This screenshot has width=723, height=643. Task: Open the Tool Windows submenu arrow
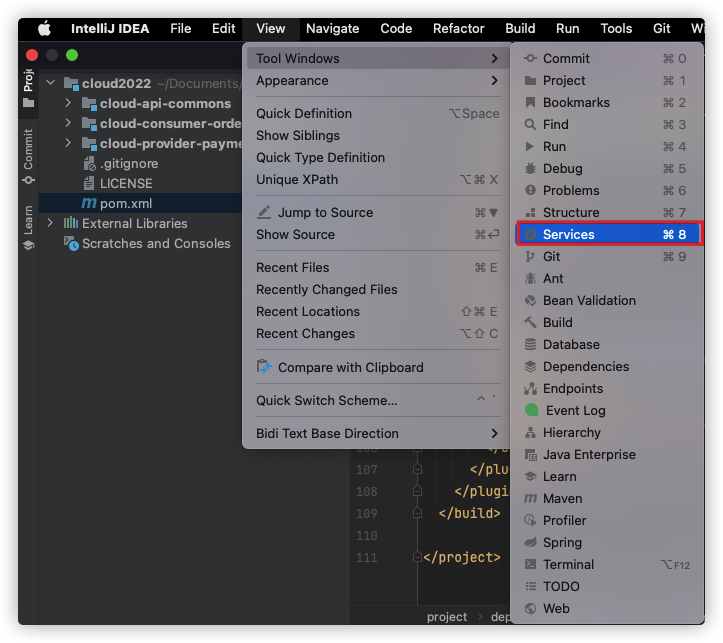[494, 59]
